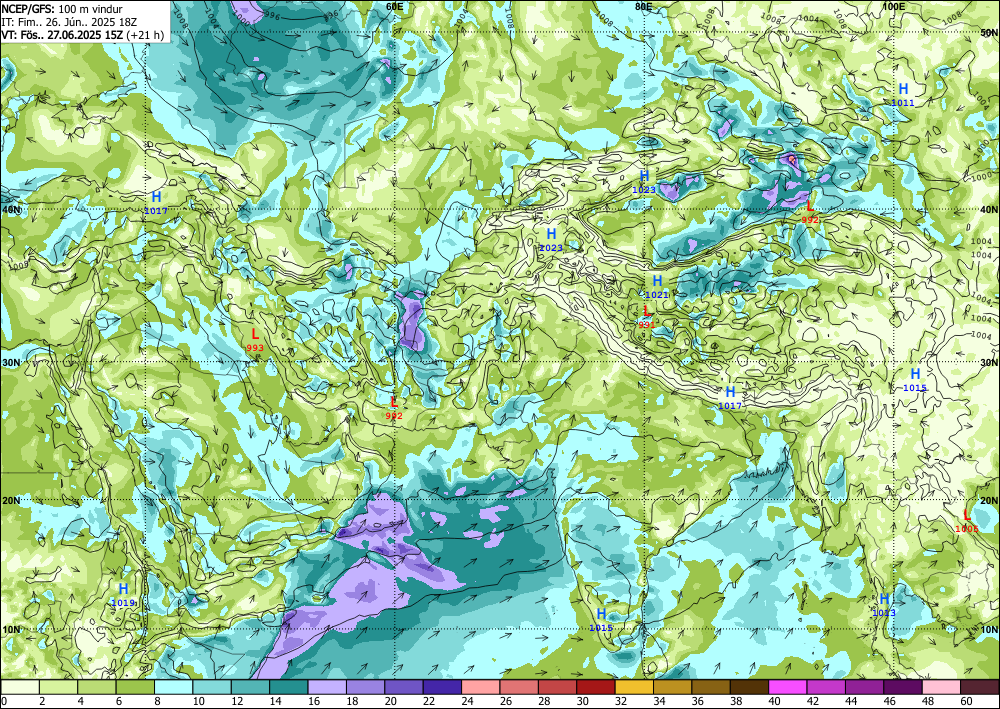Select the 2–4 light green legend swatch
This screenshot has height=709, width=1000.
point(59,687)
